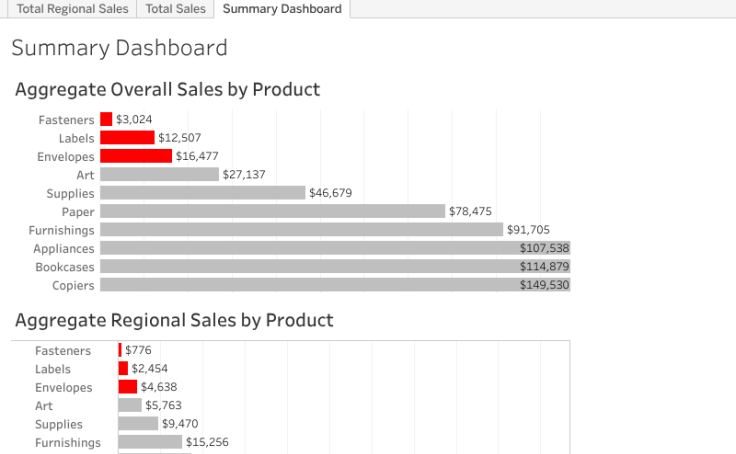Image resolution: width=736 pixels, height=454 pixels.
Task: Click the Bookcases bar showing $114,879
Action: point(335,267)
